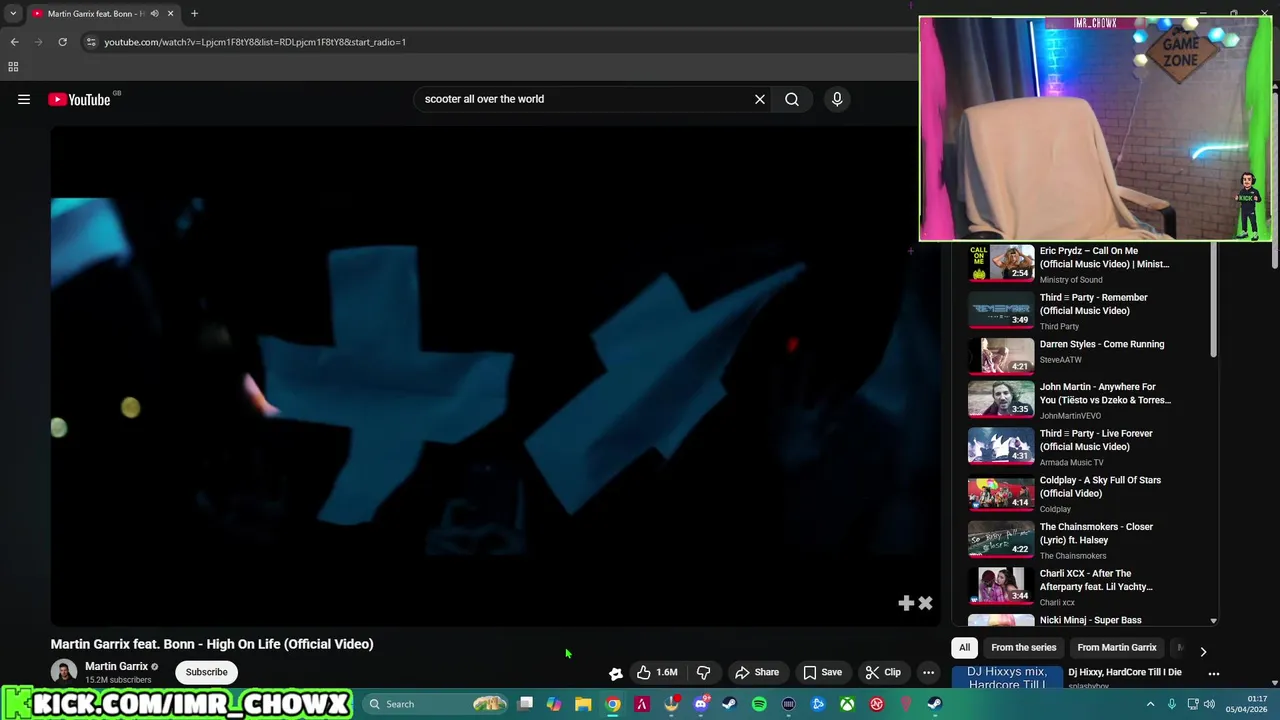
Task: Open Dj Hixxy video options menu
Action: pos(1213,674)
